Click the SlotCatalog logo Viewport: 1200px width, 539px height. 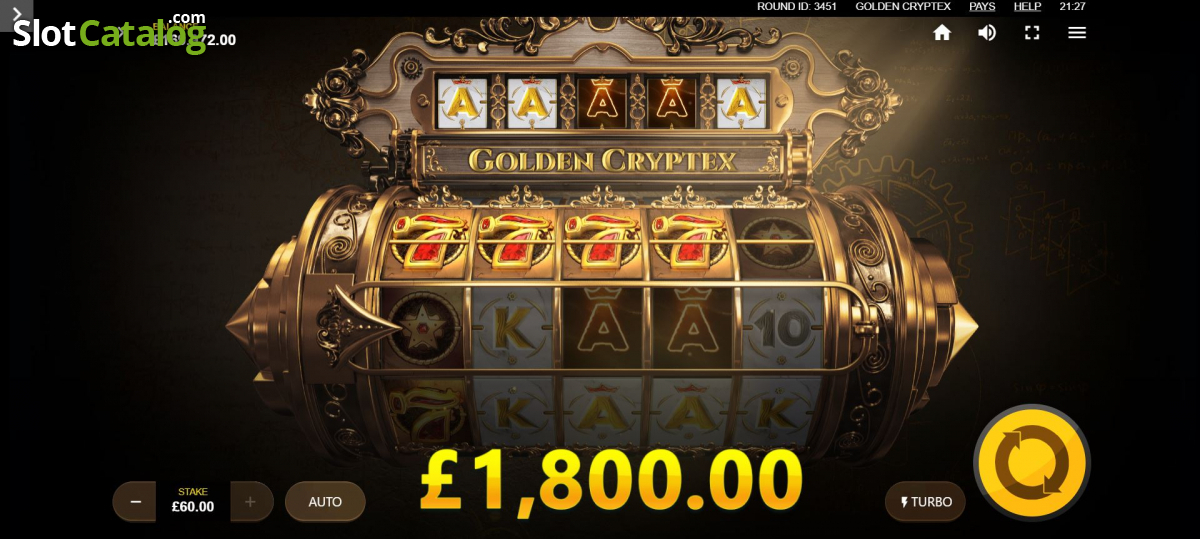pyautogui.click(x=109, y=32)
